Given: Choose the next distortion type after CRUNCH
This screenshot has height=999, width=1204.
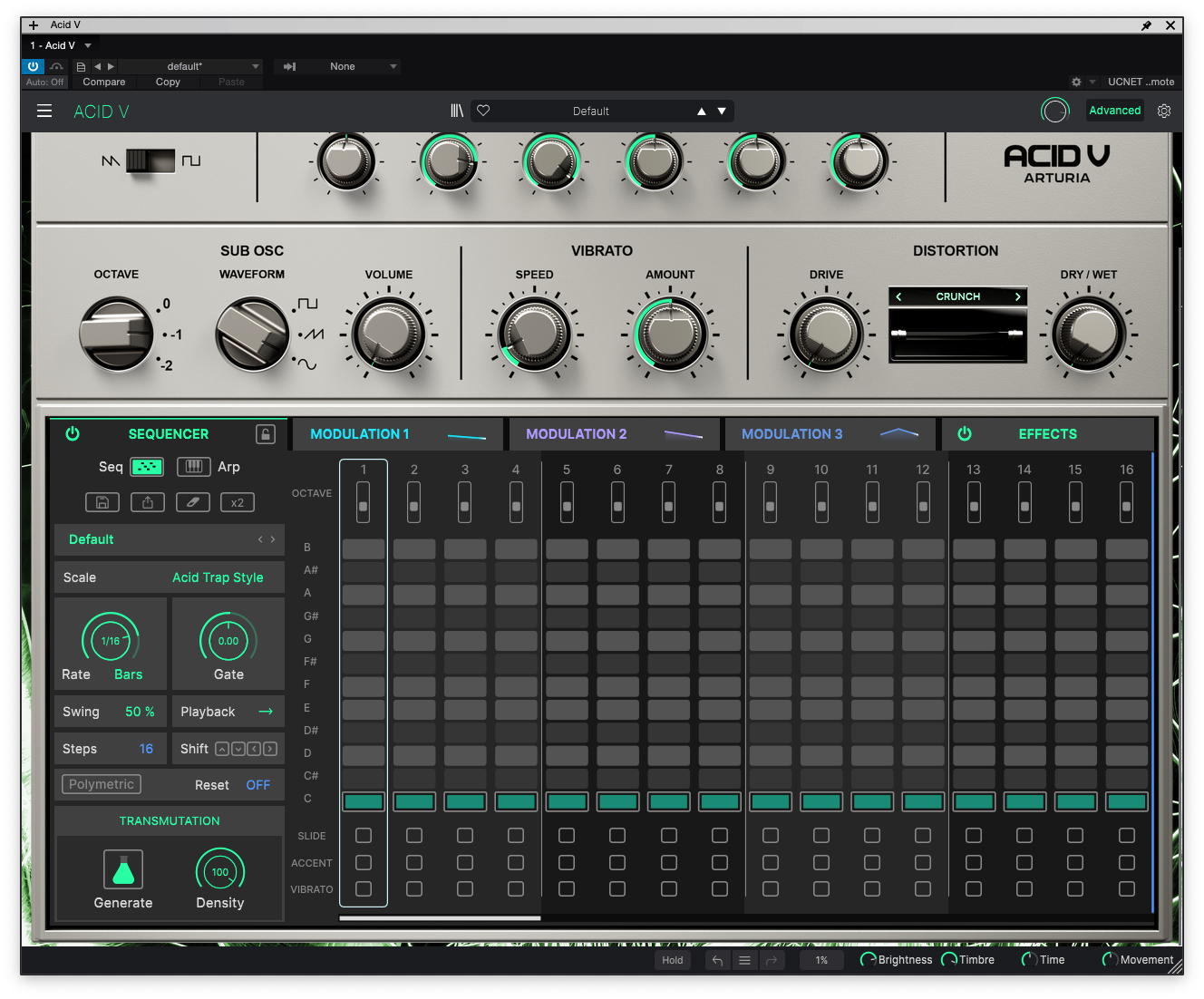Looking at the screenshot, I should click(x=1018, y=296).
